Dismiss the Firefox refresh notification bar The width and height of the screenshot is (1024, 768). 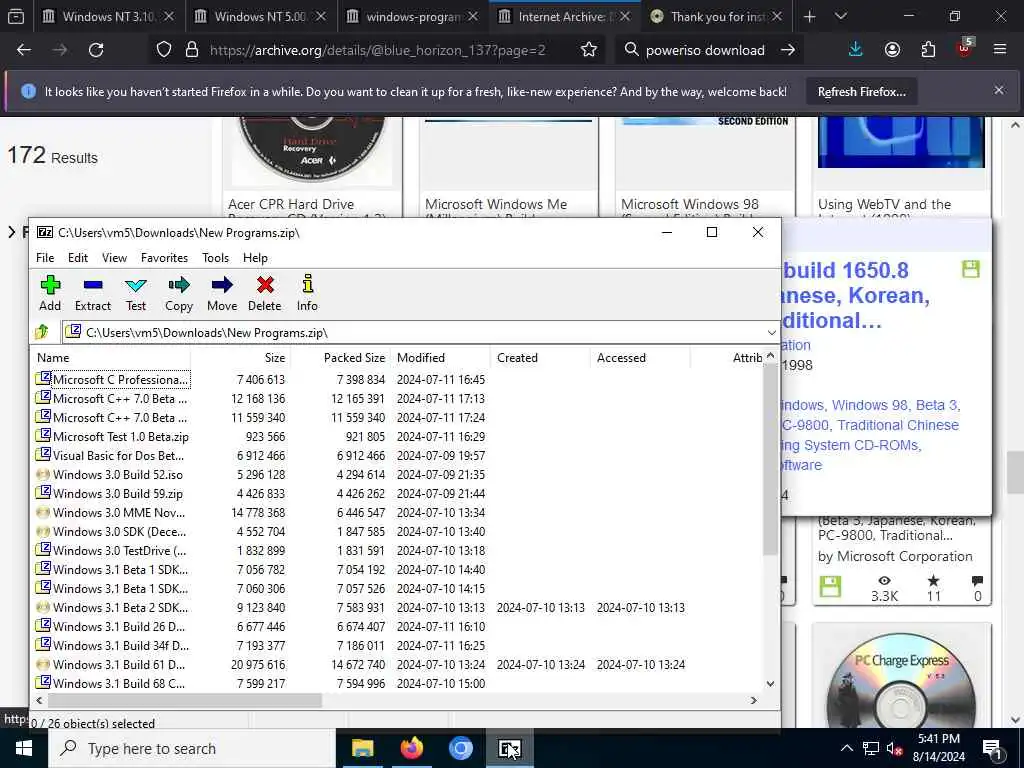(x=999, y=90)
